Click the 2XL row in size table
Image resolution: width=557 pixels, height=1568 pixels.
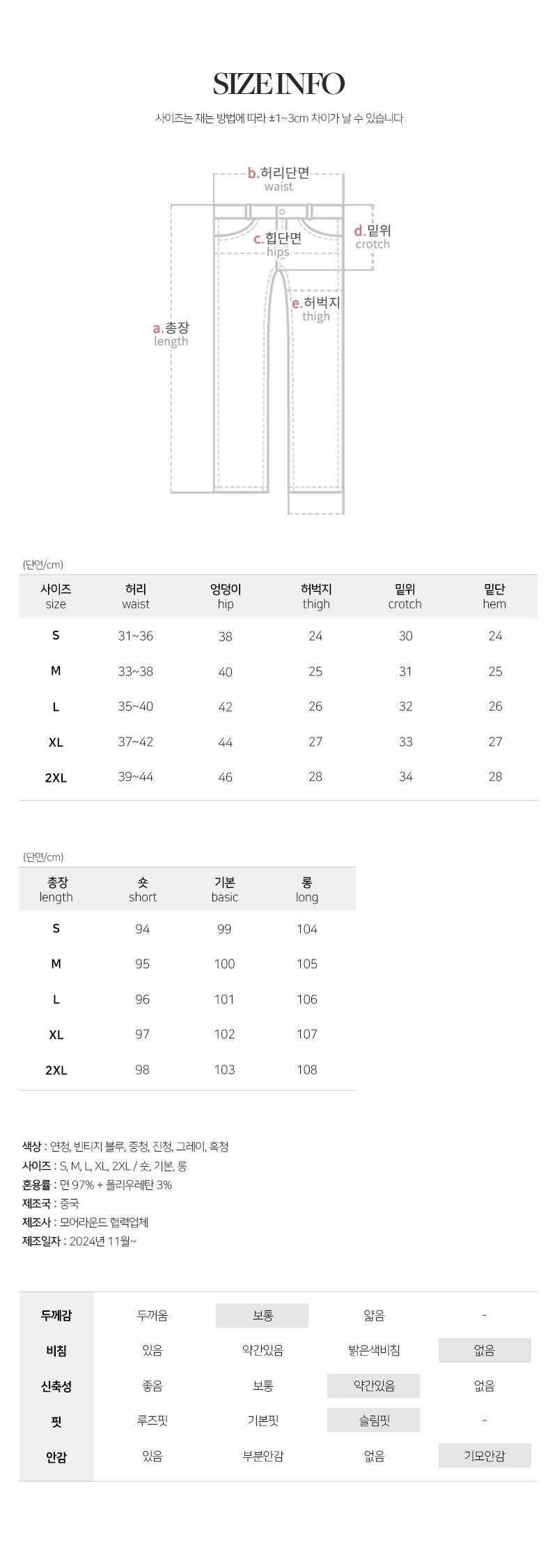click(56, 778)
